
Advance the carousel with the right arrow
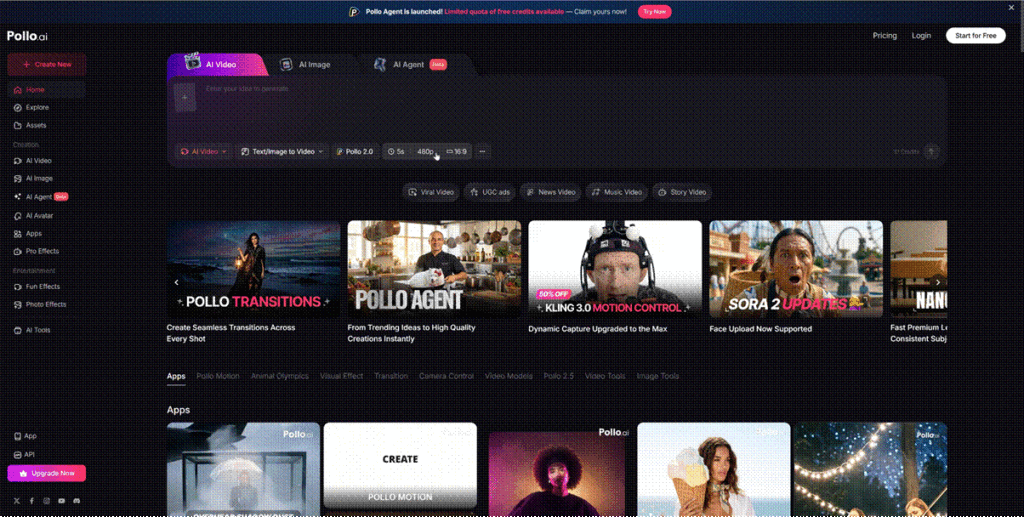(x=937, y=283)
